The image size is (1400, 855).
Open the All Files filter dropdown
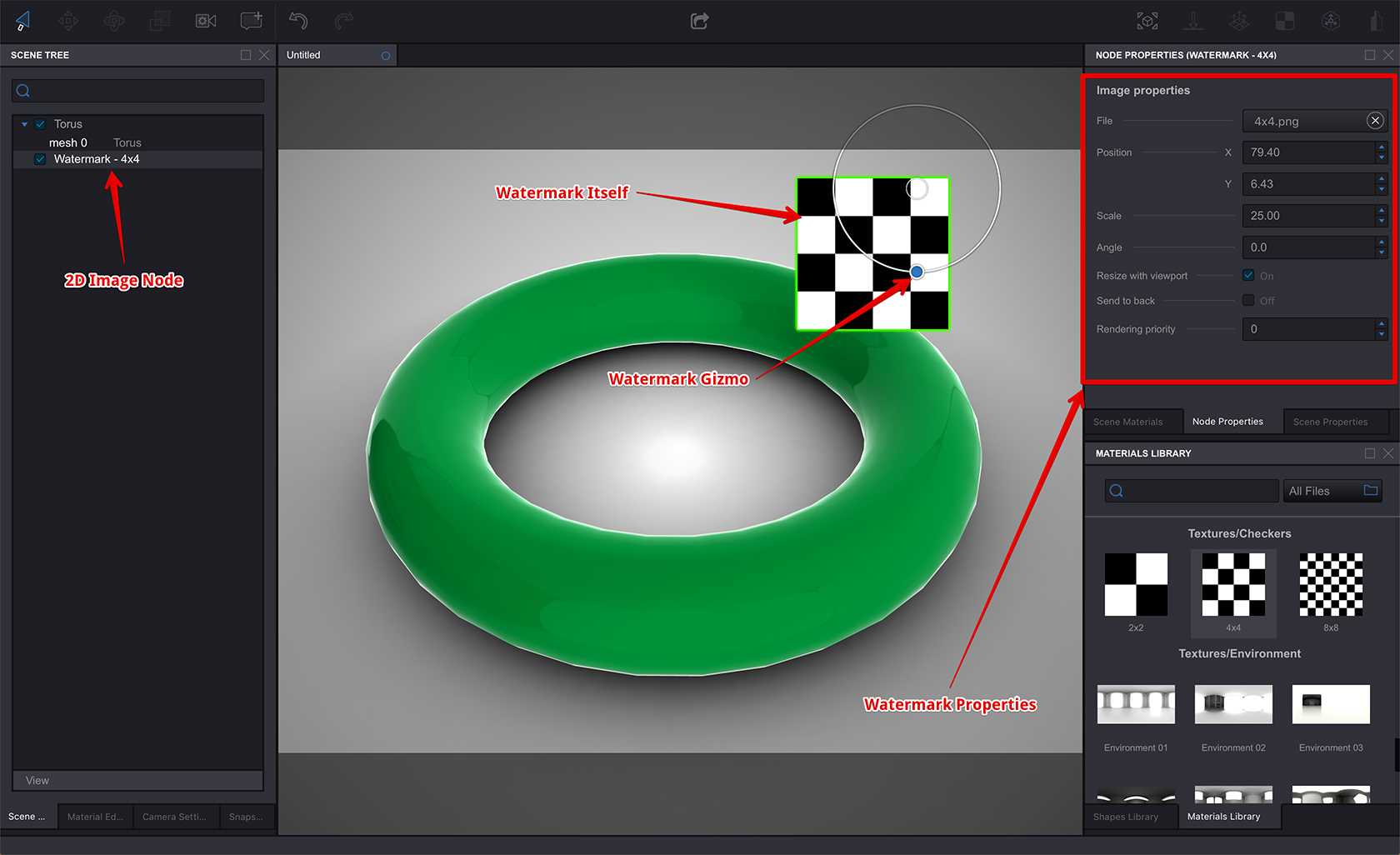(1332, 490)
